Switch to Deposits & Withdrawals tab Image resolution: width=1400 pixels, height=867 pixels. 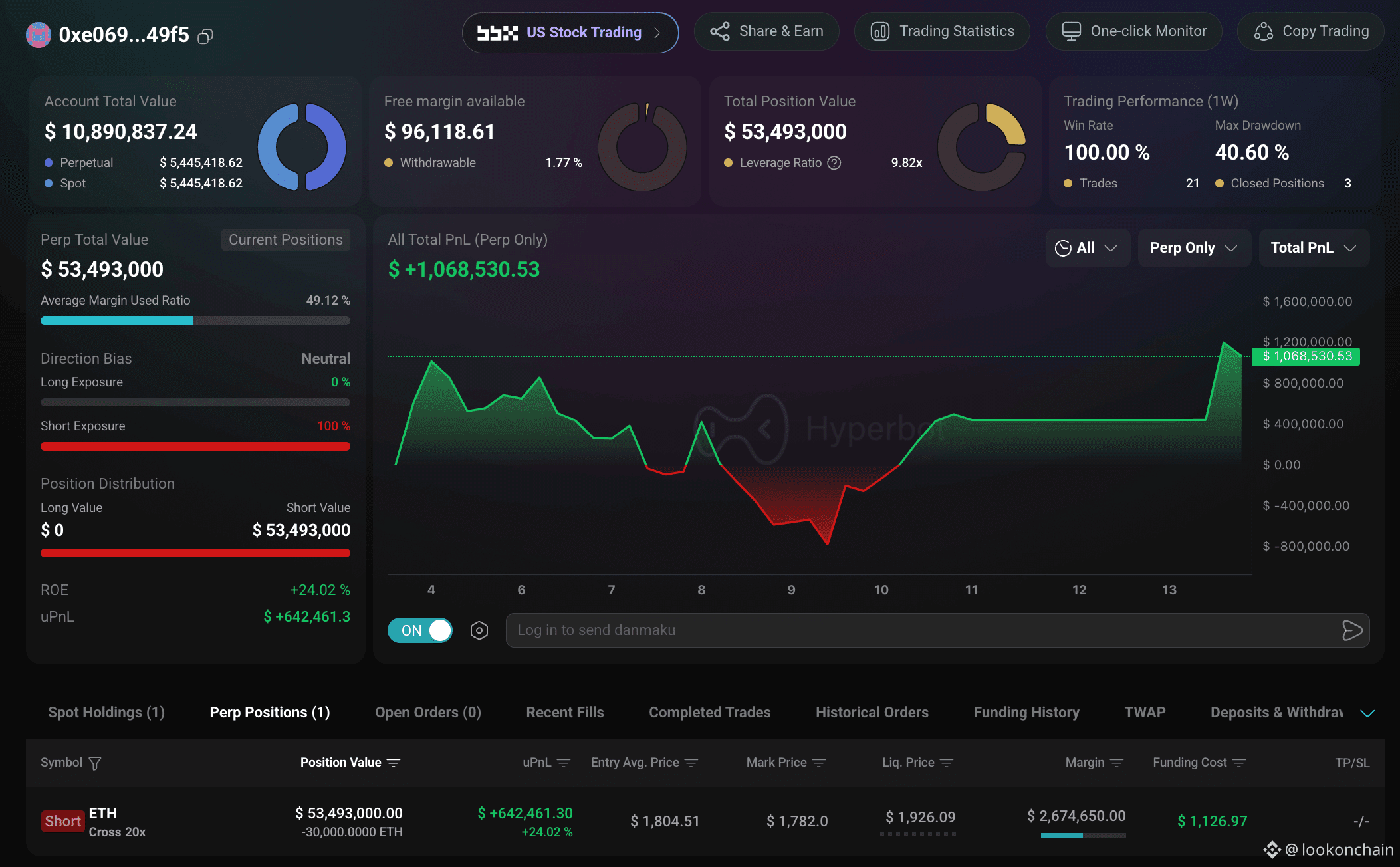1277,713
